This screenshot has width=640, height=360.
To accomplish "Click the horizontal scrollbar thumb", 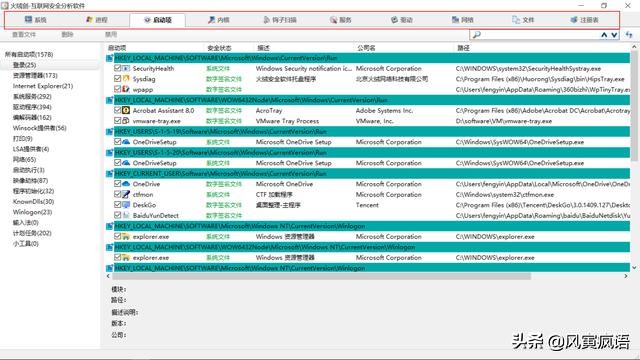I will 321,276.
